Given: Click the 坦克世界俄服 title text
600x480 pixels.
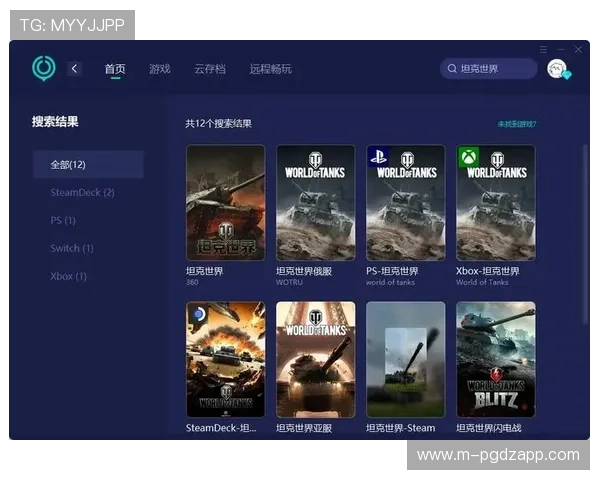Looking at the screenshot, I should pyautogui.click(x=304, y=271).
